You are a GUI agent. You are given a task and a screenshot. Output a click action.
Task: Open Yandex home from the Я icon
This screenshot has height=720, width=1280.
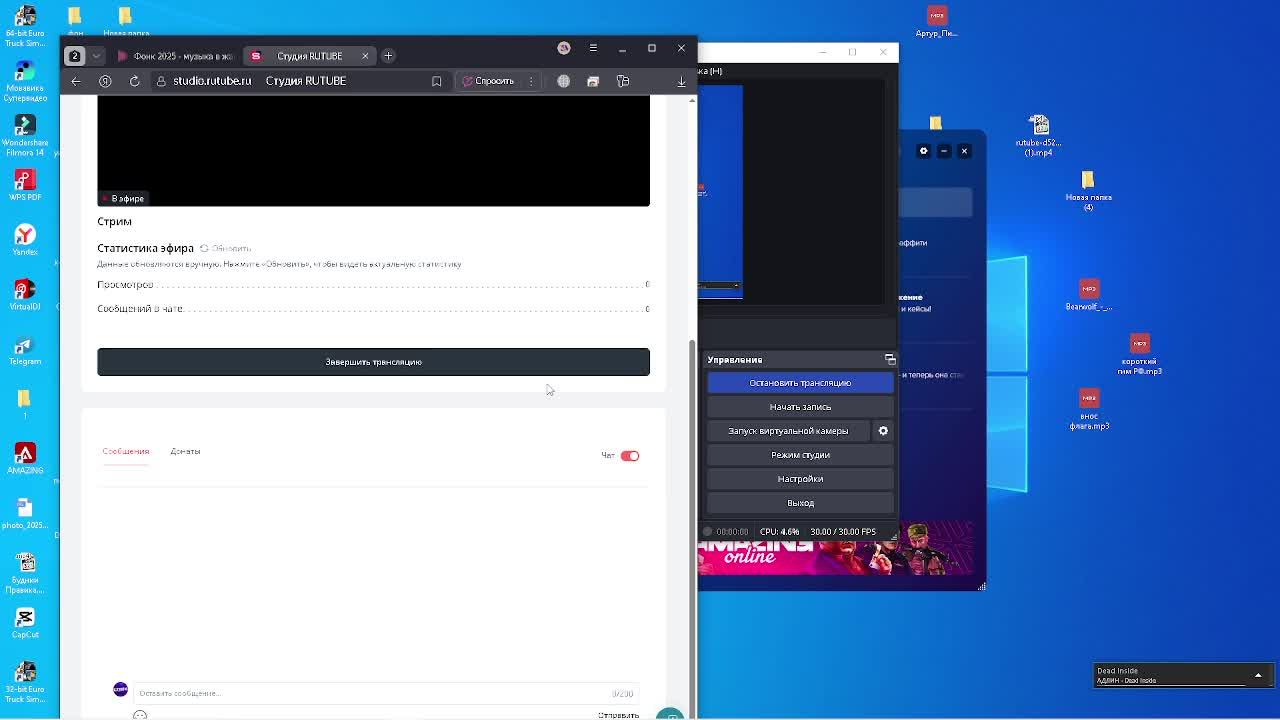click(x=105, y=81)
